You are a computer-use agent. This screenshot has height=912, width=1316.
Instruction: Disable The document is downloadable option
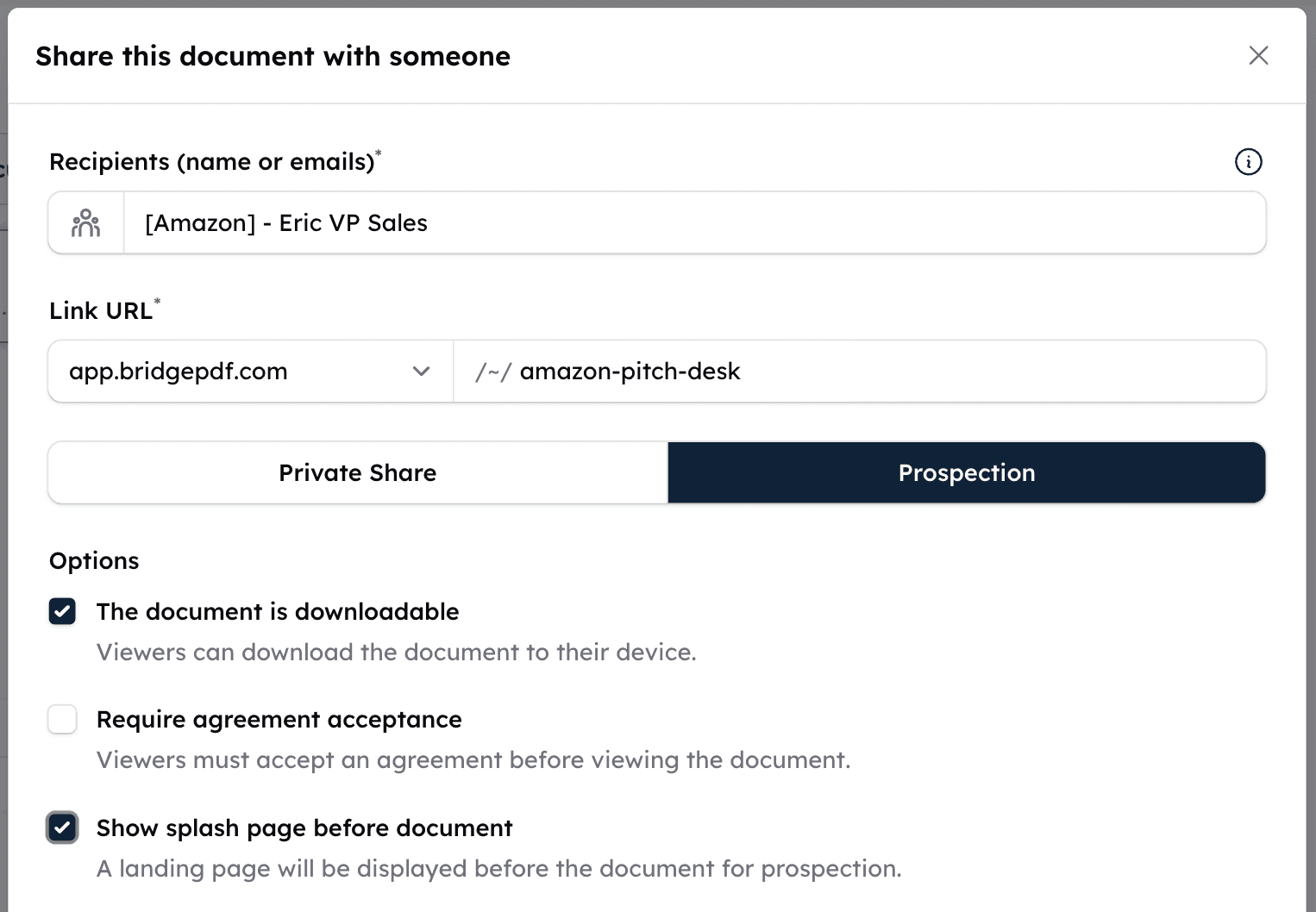click(x=62, y=611)
